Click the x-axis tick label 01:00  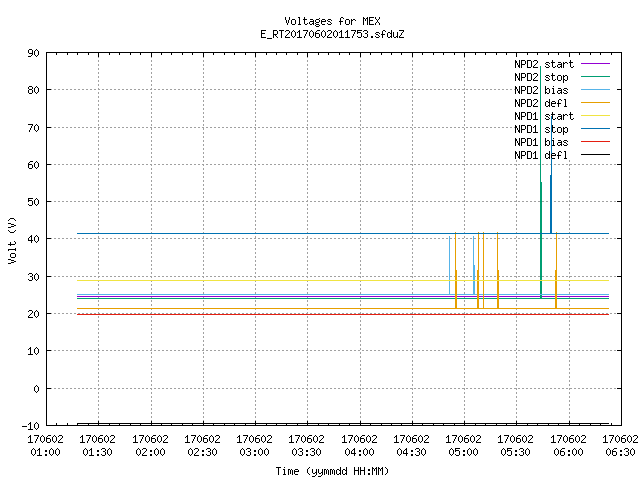pos(45,452)
